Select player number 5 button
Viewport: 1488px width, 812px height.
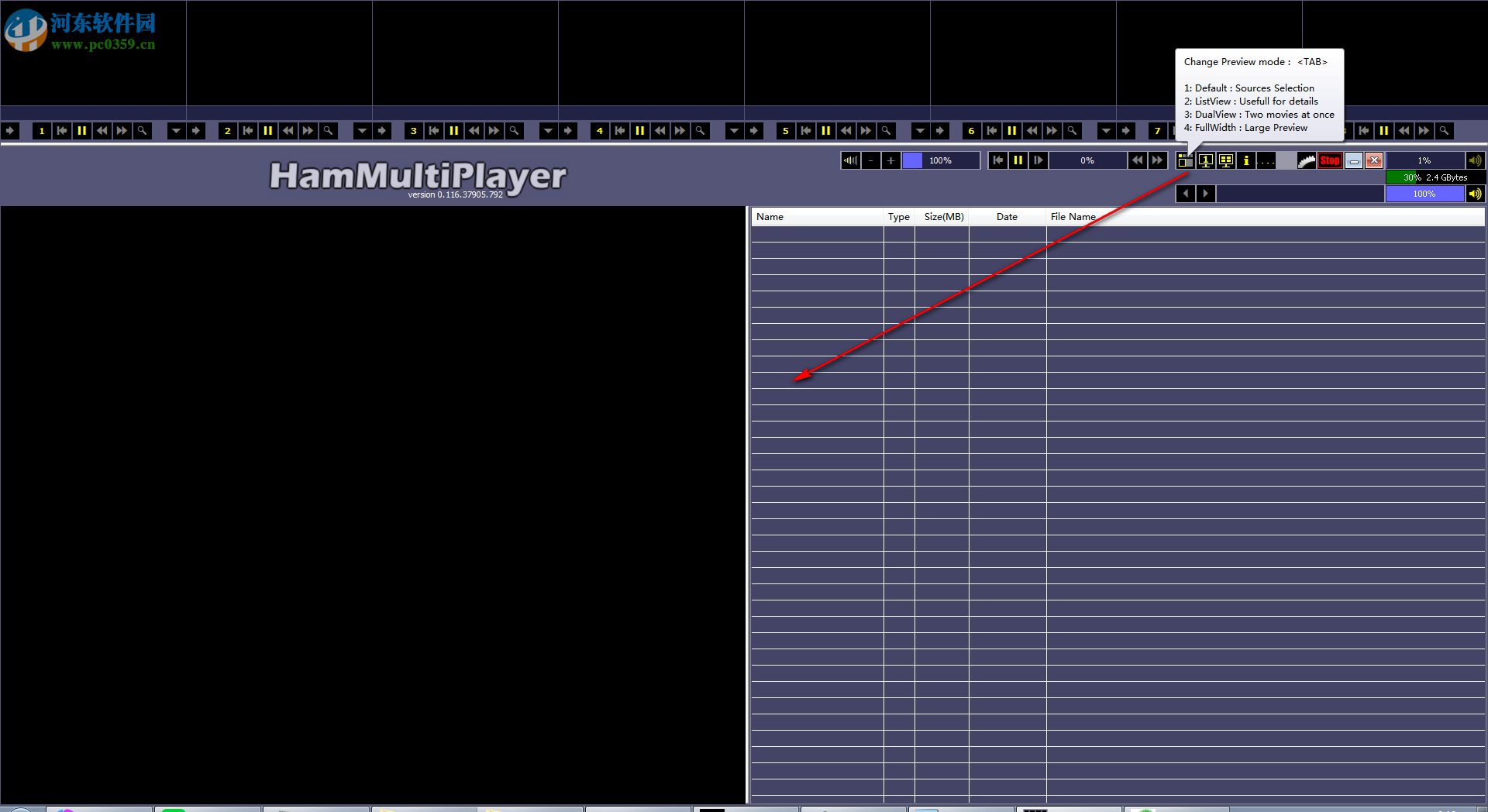786,131
